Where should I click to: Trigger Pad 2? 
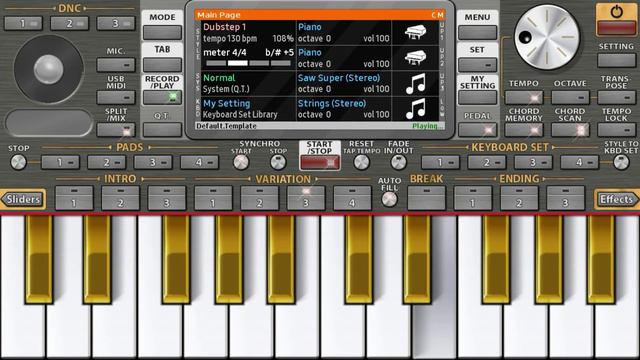point(107,162)
